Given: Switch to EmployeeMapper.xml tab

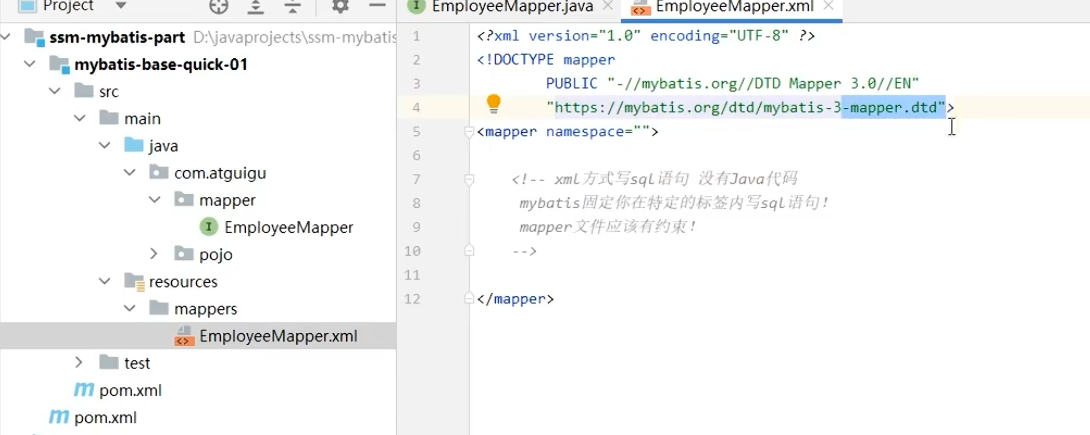Looking at the screenshot, I should (735, 7).
